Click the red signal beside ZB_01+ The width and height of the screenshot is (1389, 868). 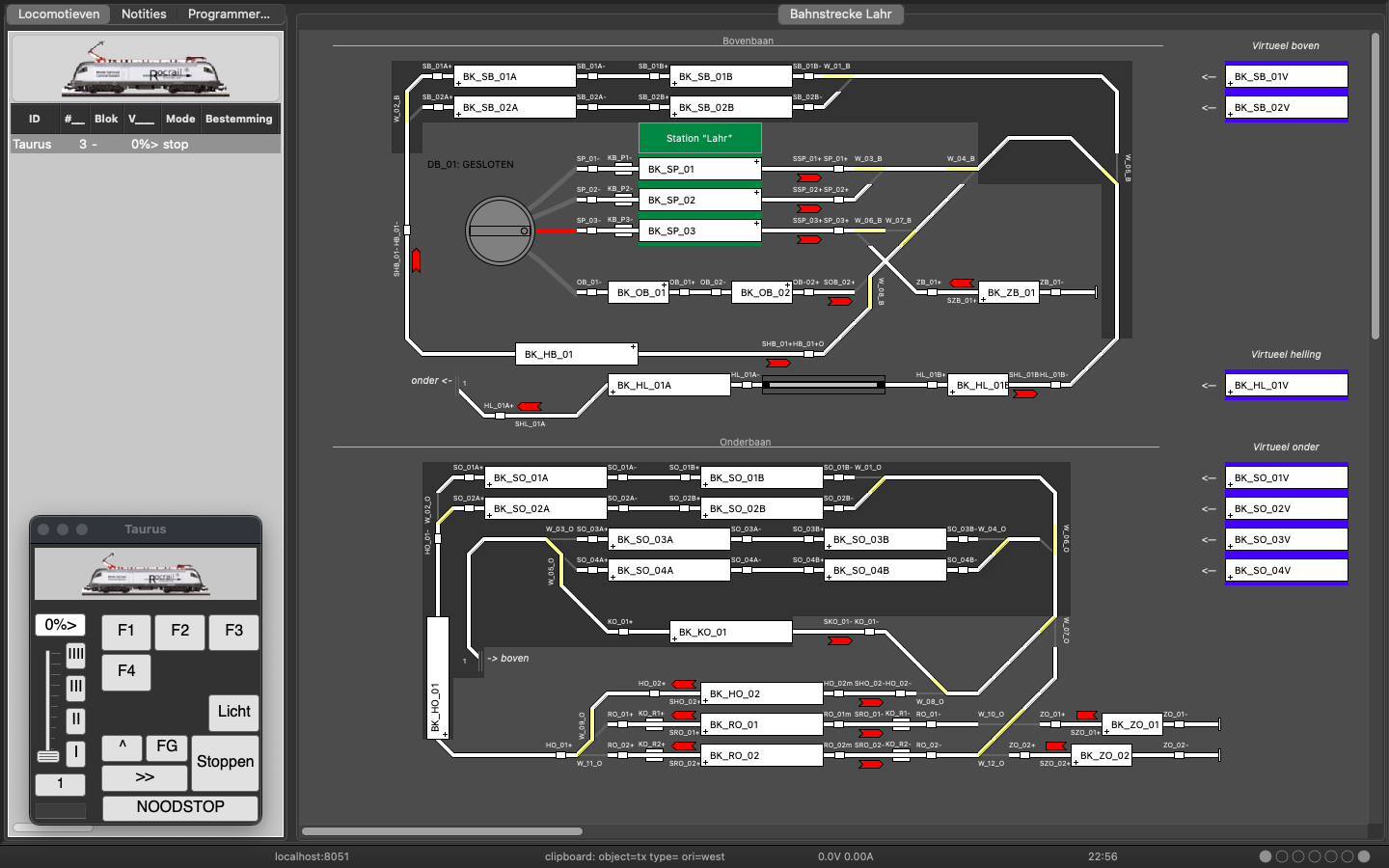(962, 283)
